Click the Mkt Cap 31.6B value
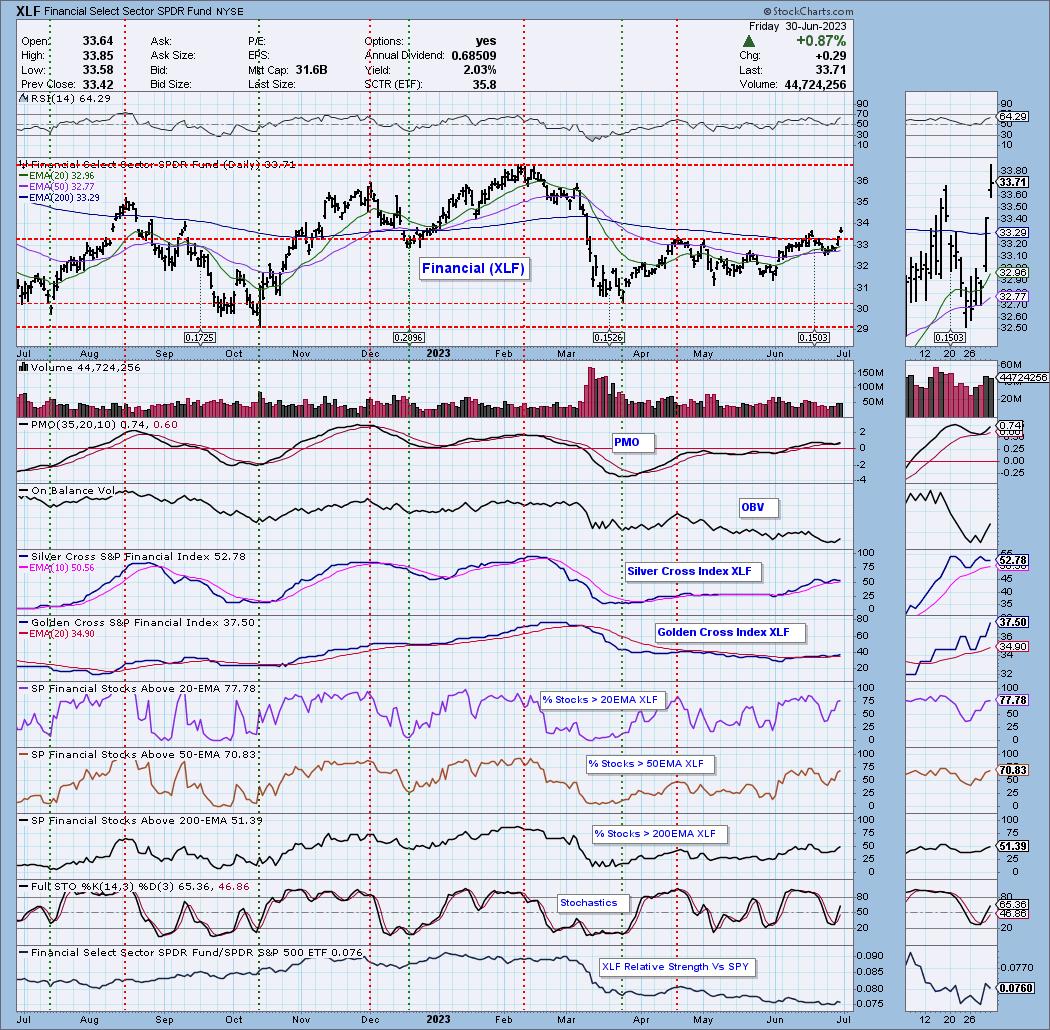This screenshot has height=1030, width=1050. [x=311, y=70]
